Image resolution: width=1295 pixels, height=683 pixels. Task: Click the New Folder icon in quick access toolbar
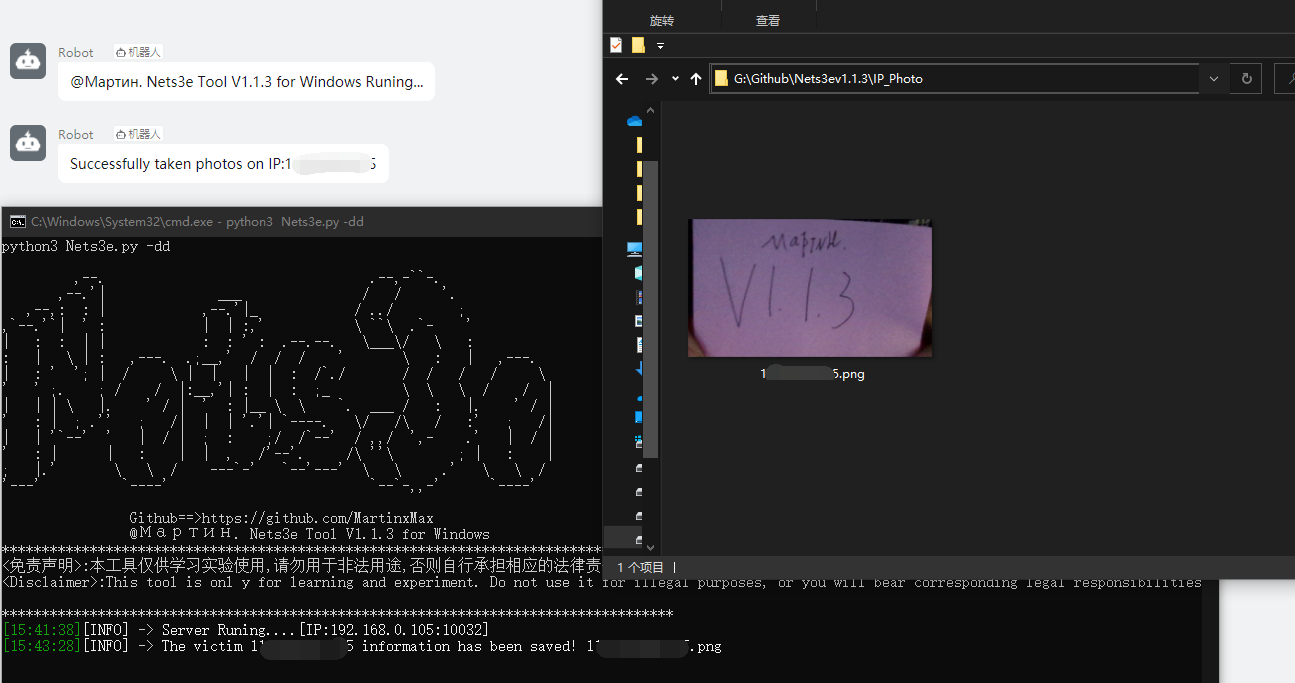tap(638, 45)
